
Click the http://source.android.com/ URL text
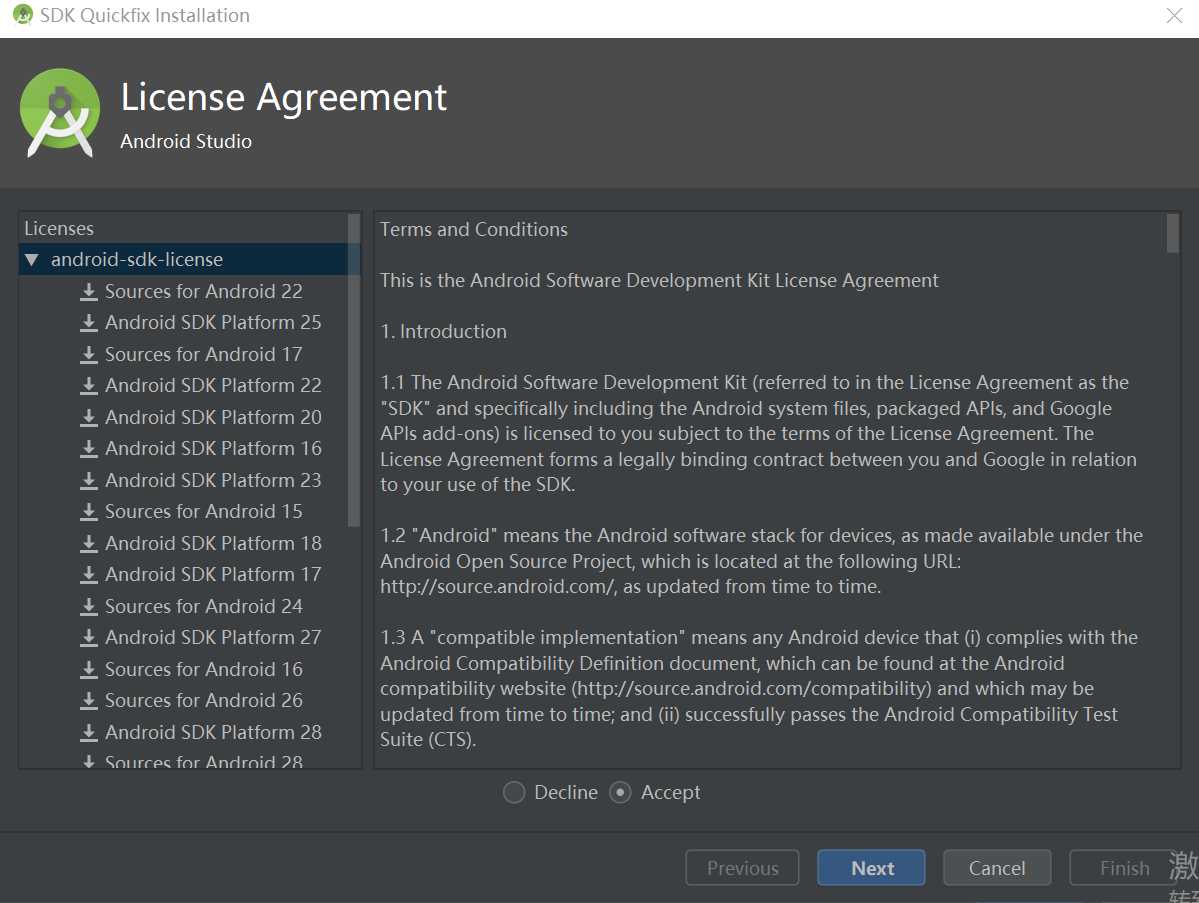498,587
